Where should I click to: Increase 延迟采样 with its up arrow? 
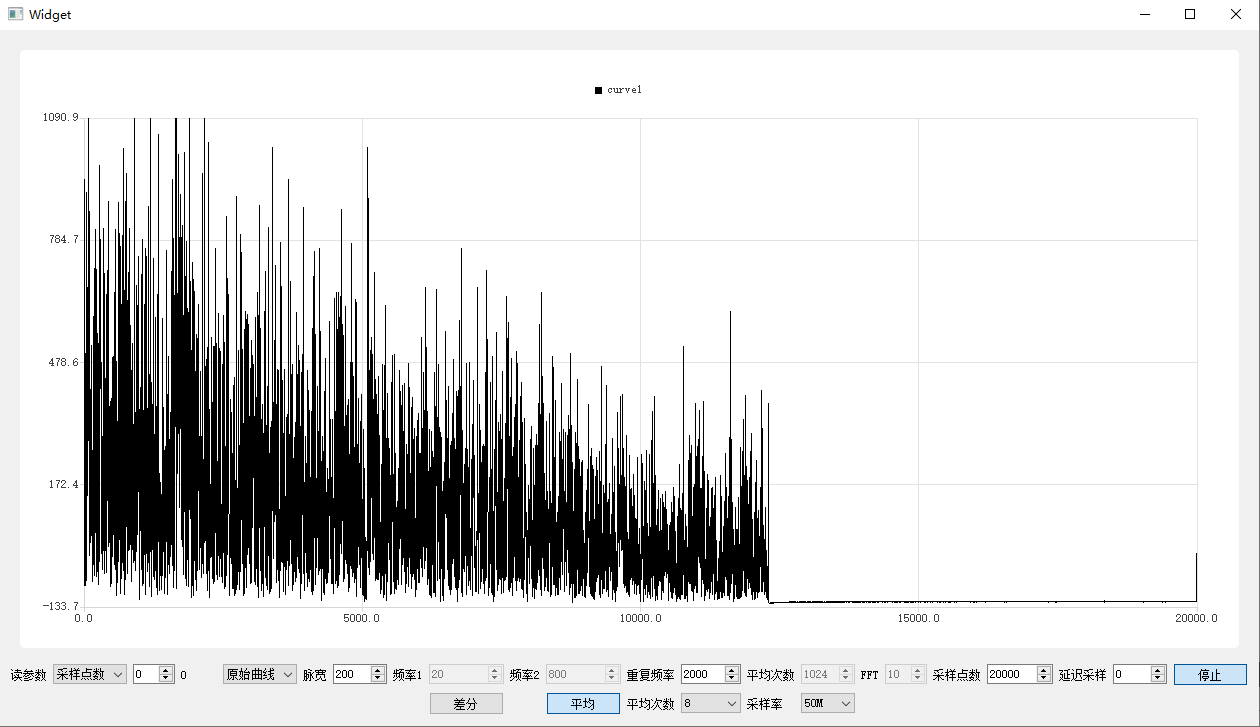tap(1159, 670)
